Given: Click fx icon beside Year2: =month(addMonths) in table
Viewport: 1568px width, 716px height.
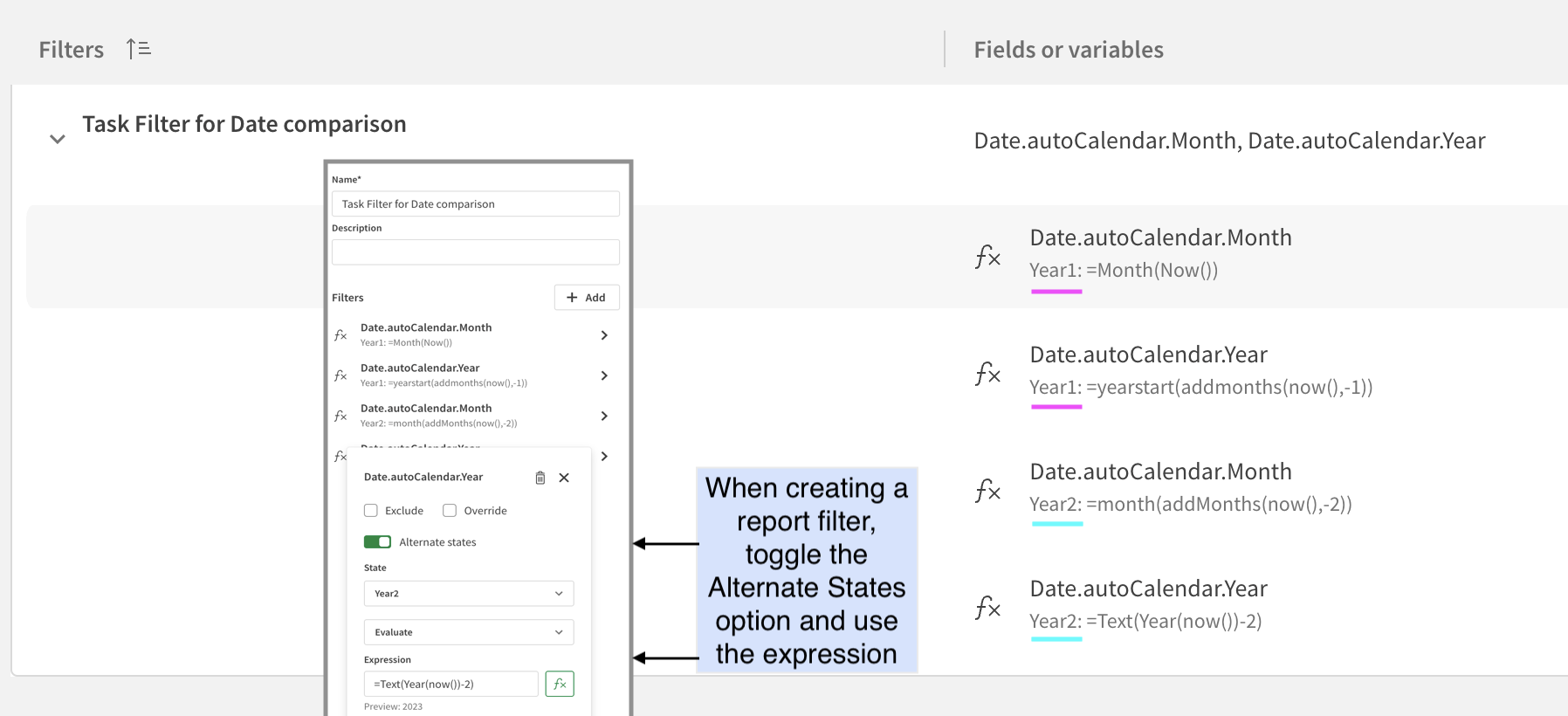Looking at the screenshot, I should pos(987,491).
